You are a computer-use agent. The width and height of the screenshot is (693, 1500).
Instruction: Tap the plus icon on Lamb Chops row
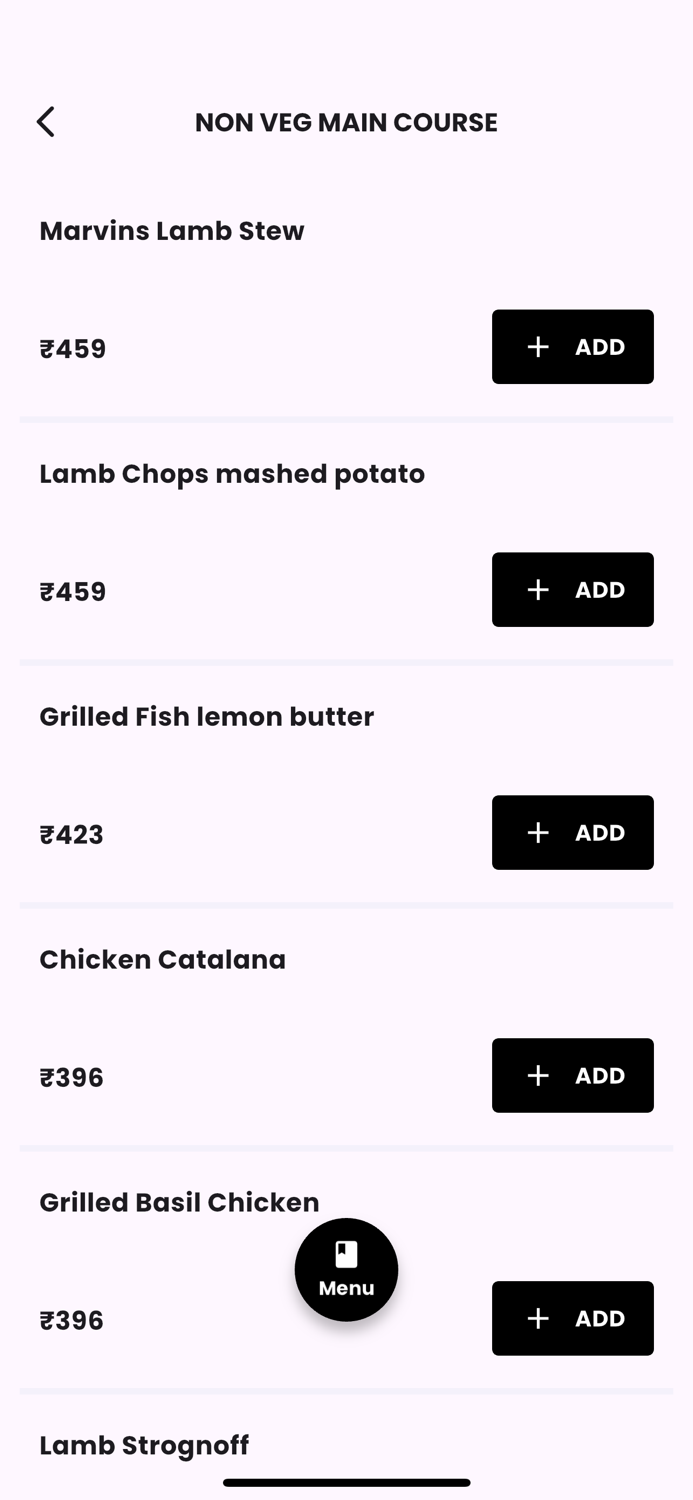pos(538,590)
